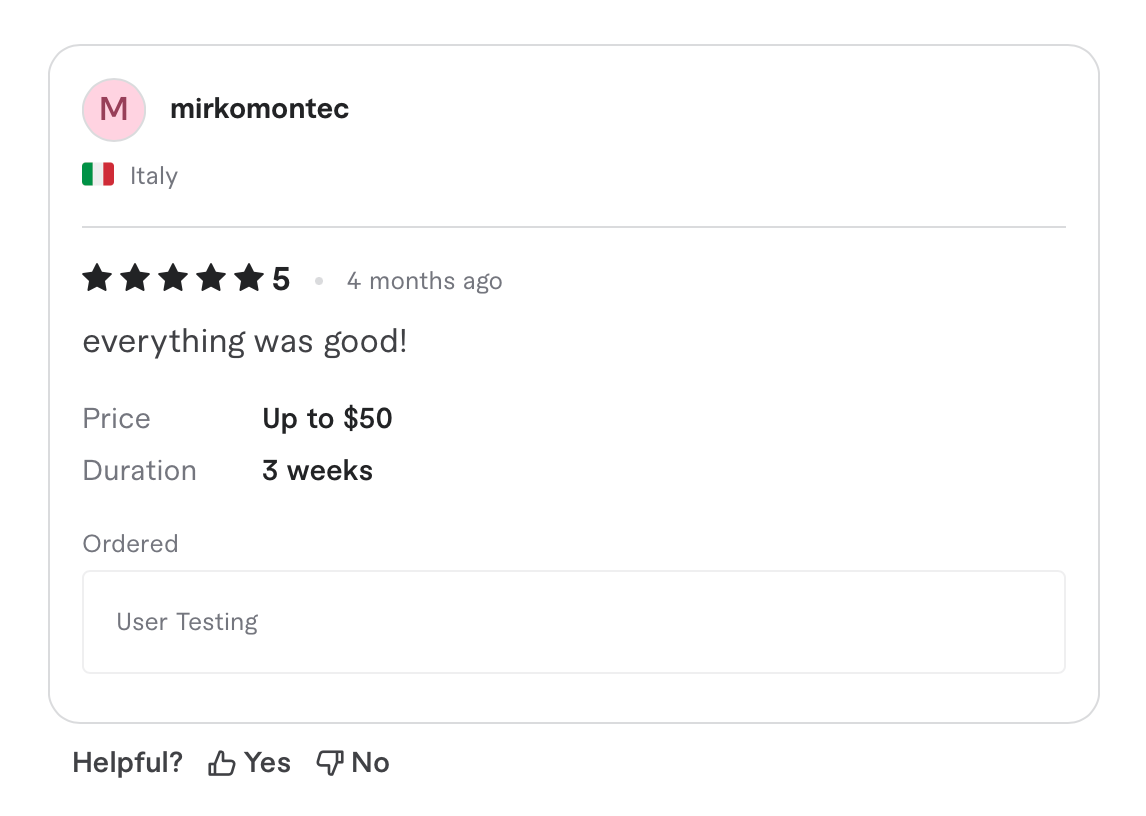Click the Price label

(116, 418)
